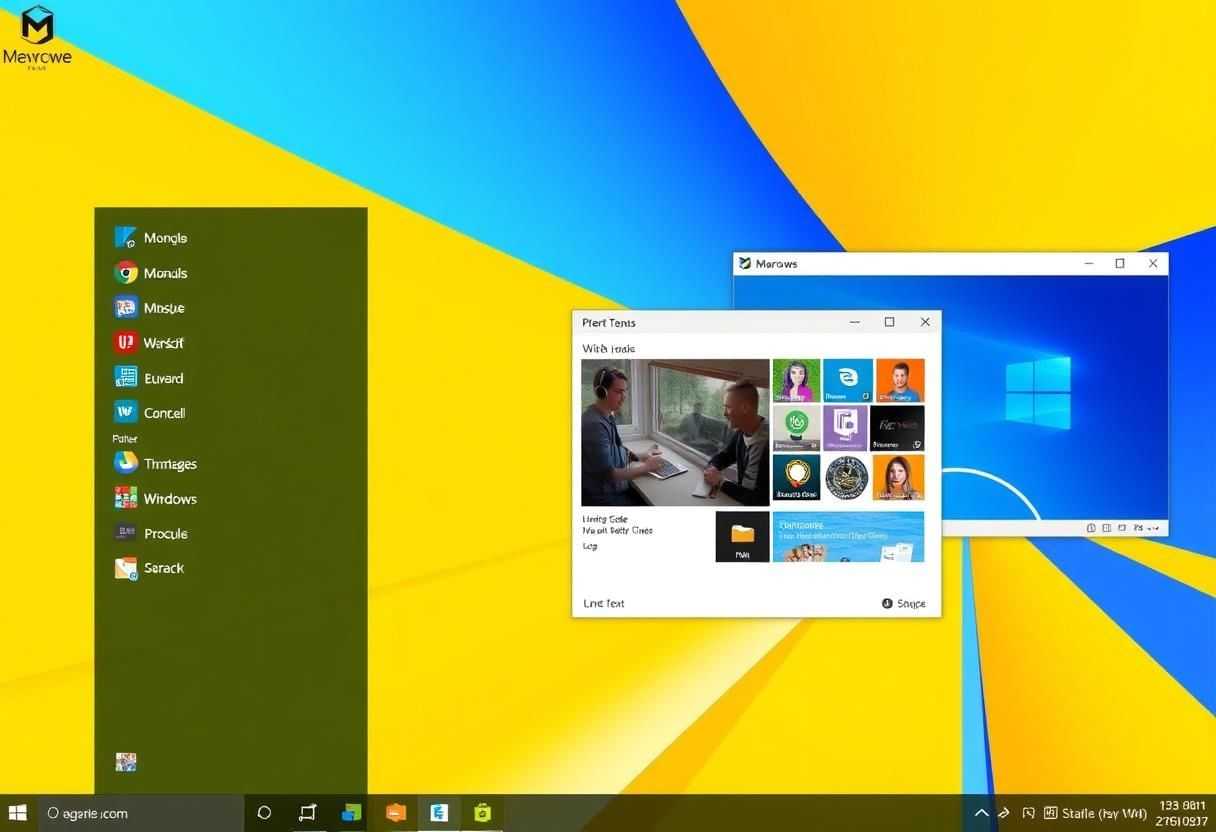Open the Cortana circle on the taskbar

[x=264, y=813]
